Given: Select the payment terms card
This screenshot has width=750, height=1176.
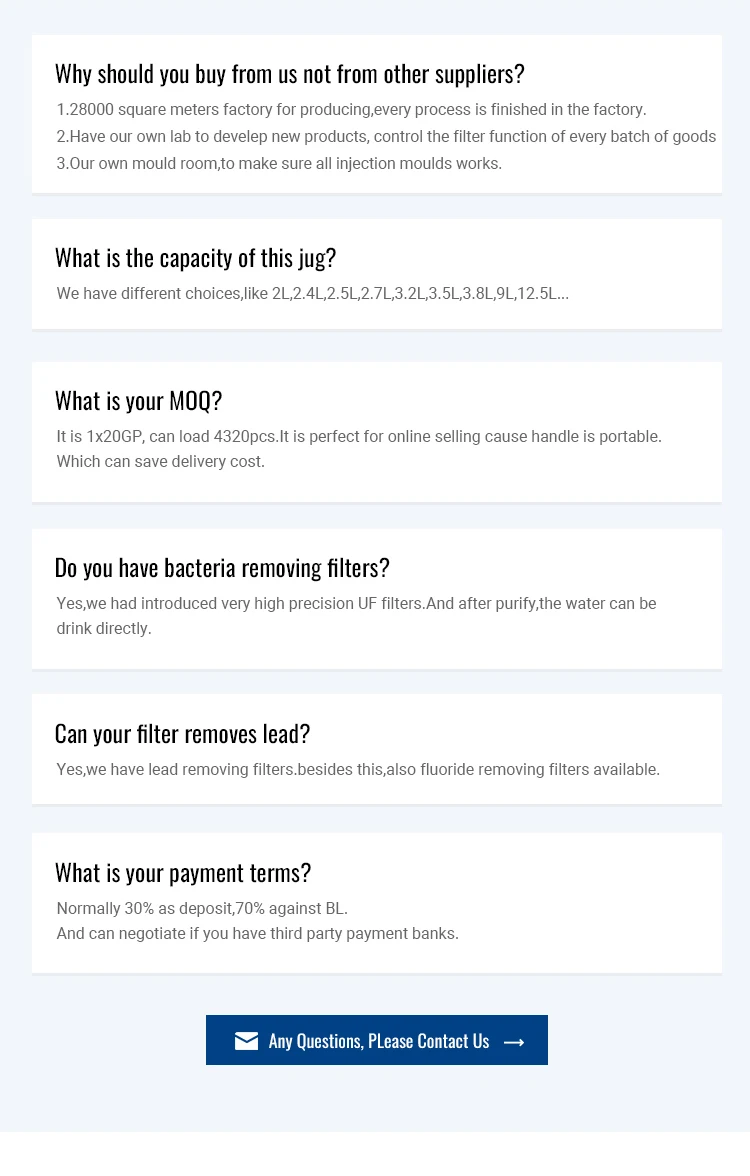Looking at the screenshot, I should tap(376, 902).
